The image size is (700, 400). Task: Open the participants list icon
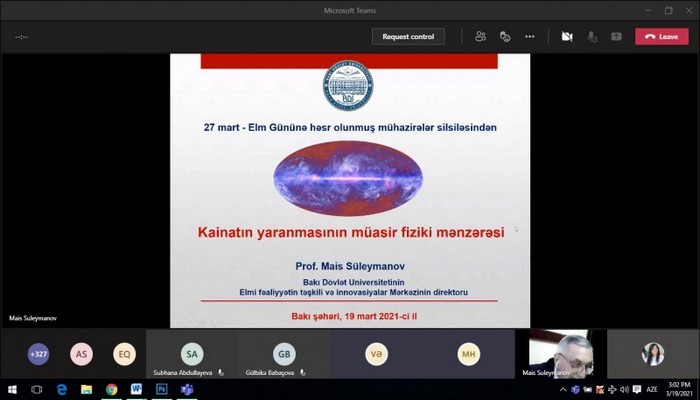(480, 36)
